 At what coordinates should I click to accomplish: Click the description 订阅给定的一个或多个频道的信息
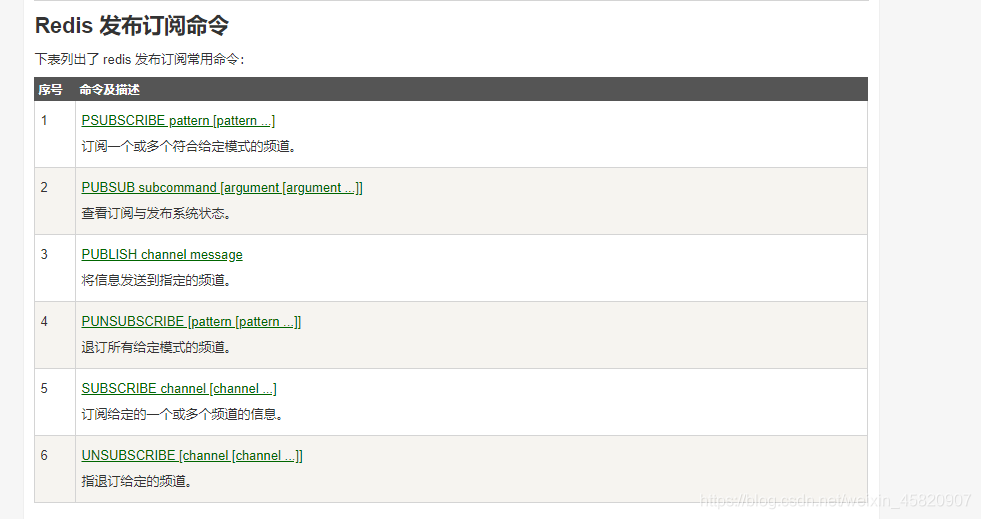[182, 414]
